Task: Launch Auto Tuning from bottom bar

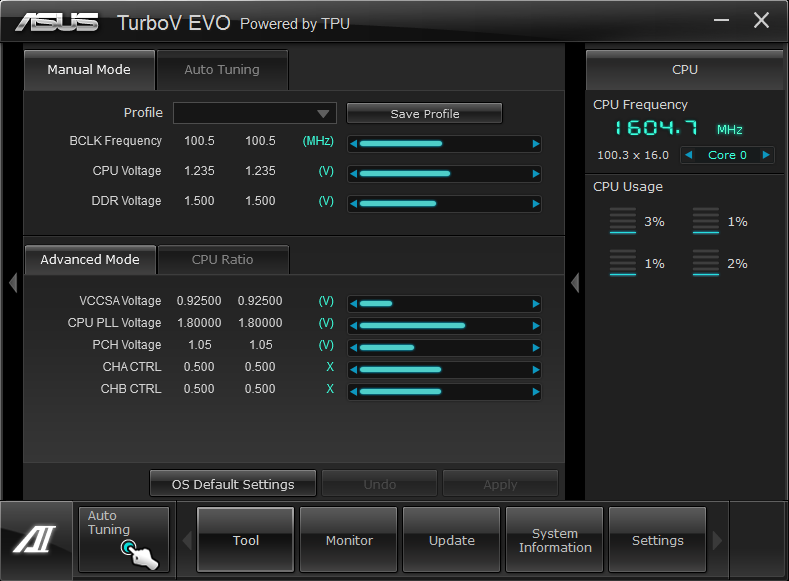Action: [124, 539]
